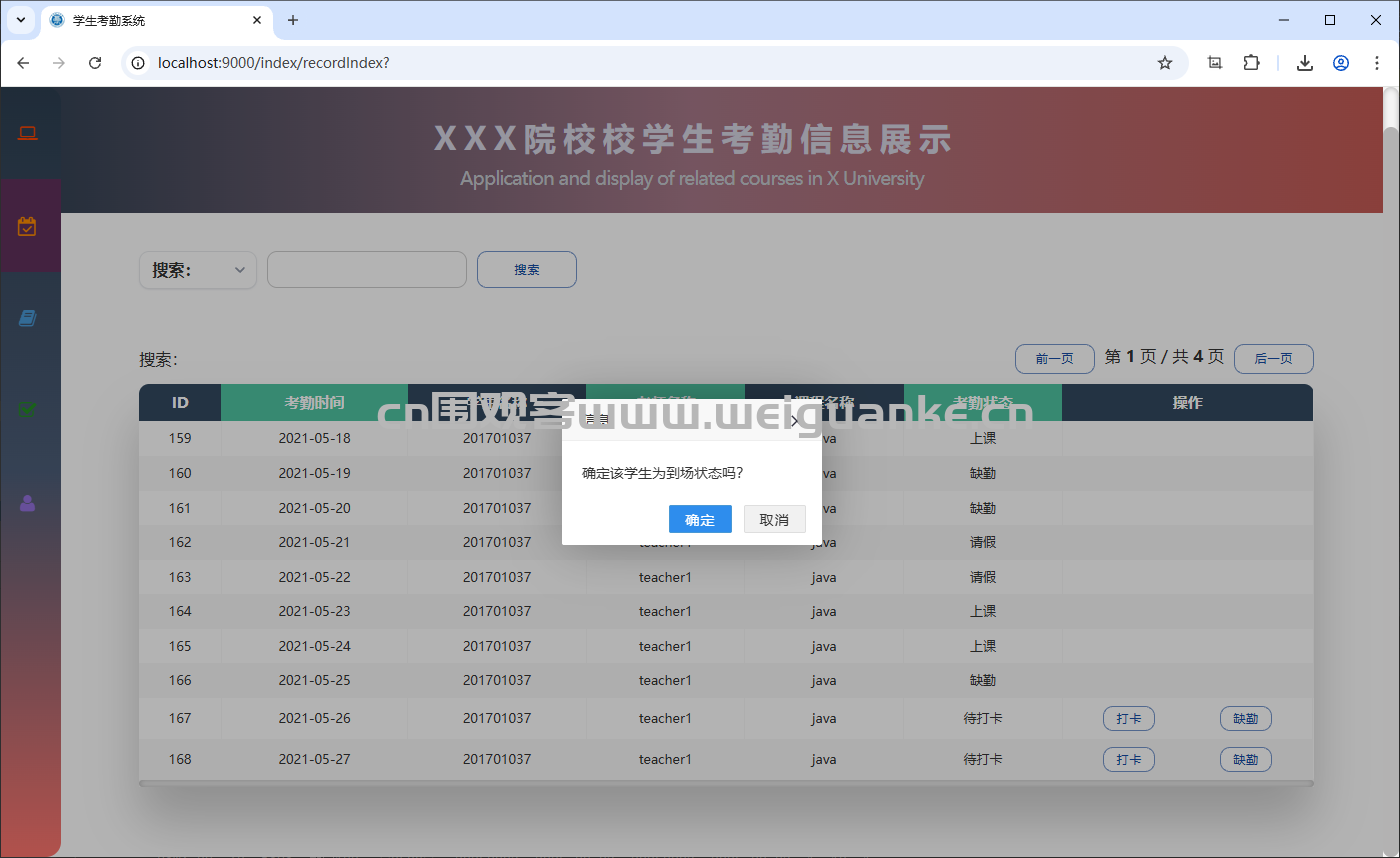Open the purple user profile sidebar icon

click(x=27, y=503)
